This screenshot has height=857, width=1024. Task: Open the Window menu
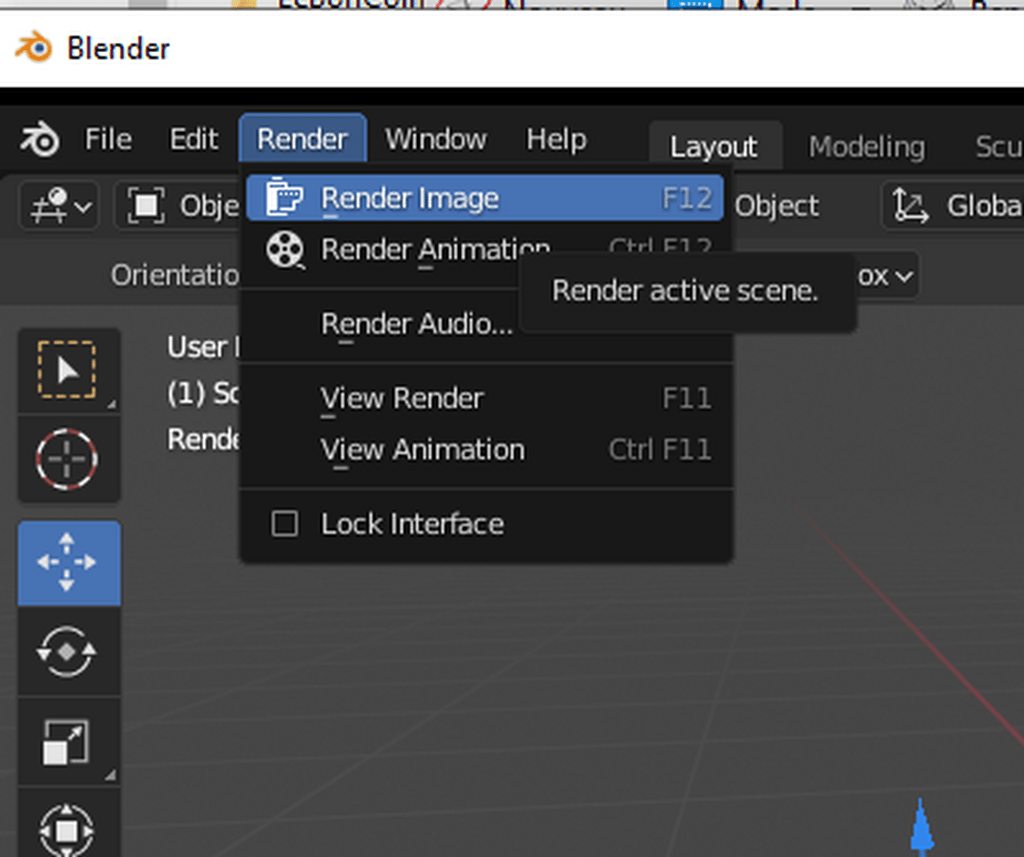pos(436,139)
